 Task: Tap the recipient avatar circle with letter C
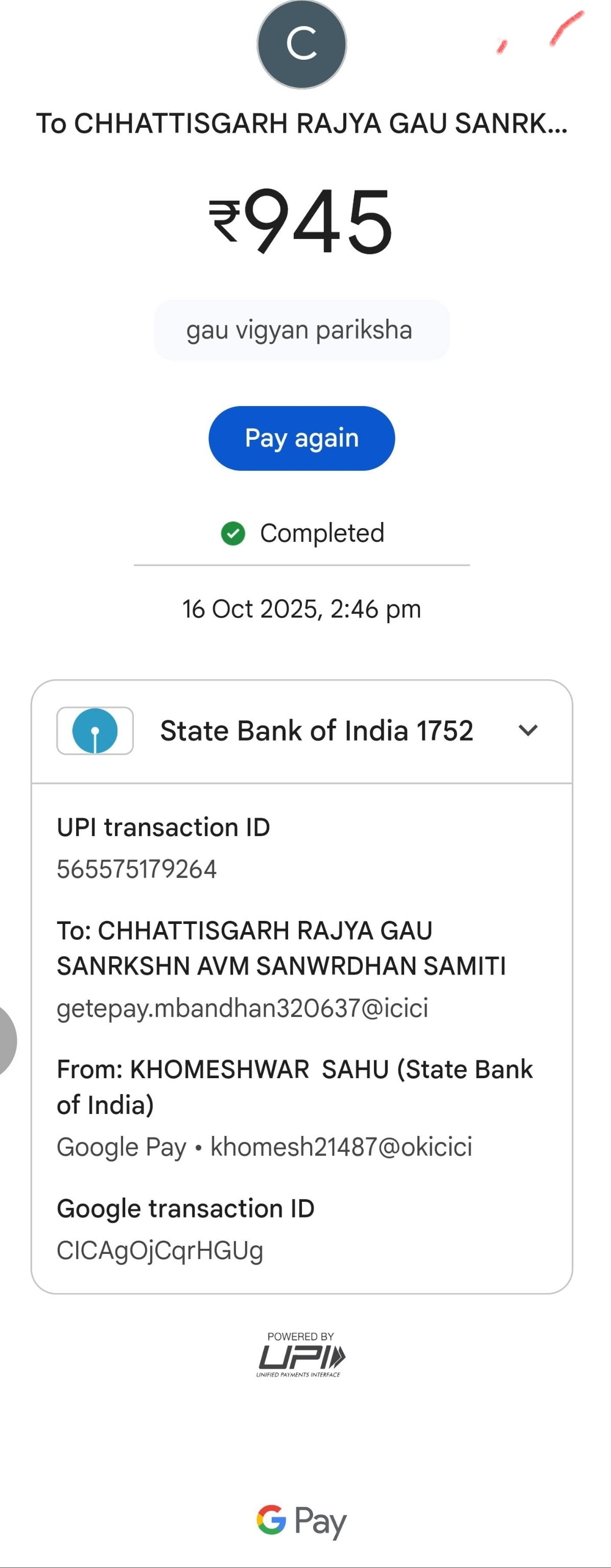[302, 44]
